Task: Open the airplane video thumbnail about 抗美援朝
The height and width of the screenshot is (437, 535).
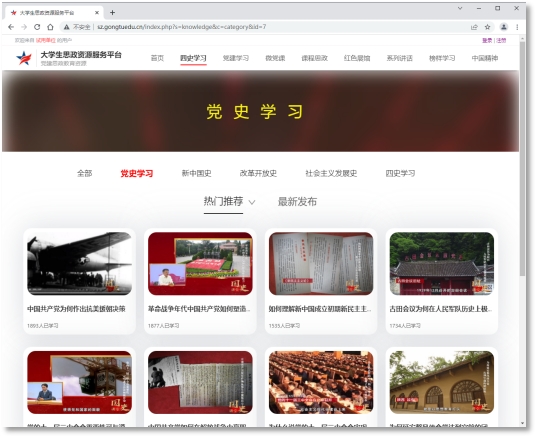Action: tap(79, 264)
